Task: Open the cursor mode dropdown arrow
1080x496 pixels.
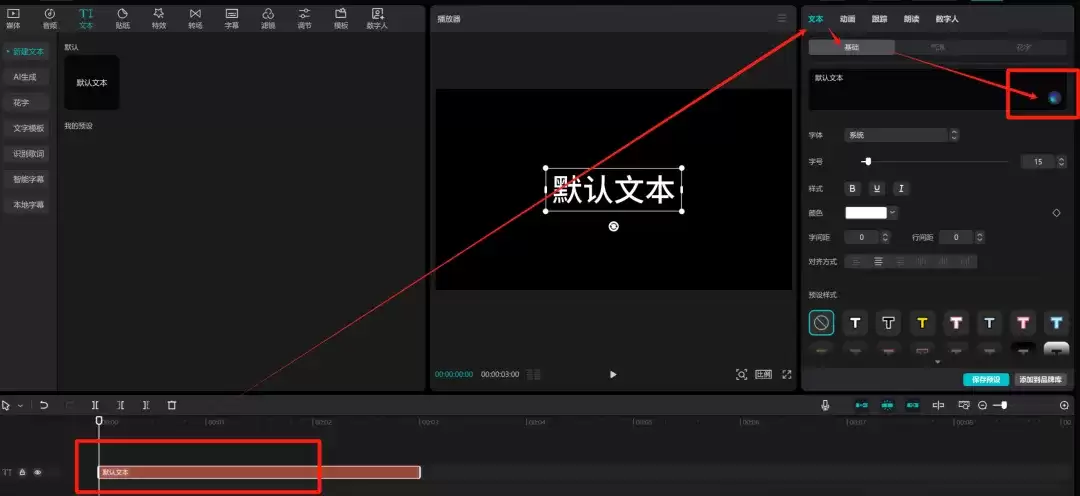Action: pyautogui.click(x=20, y=406)
